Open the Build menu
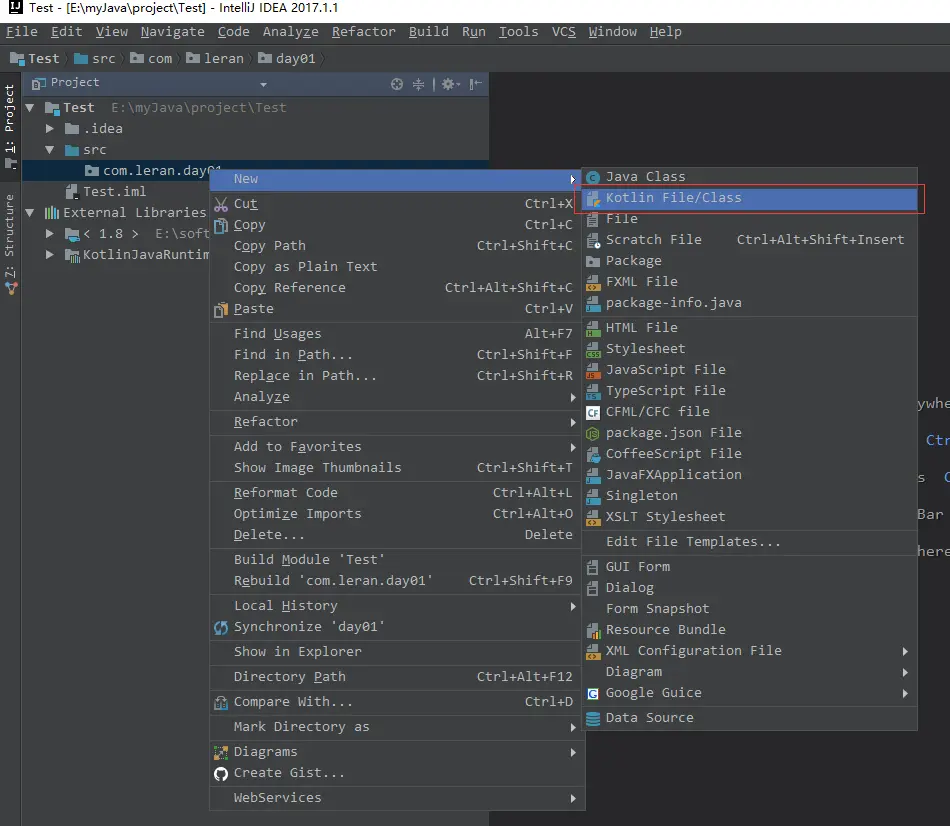 click(428, 32)
